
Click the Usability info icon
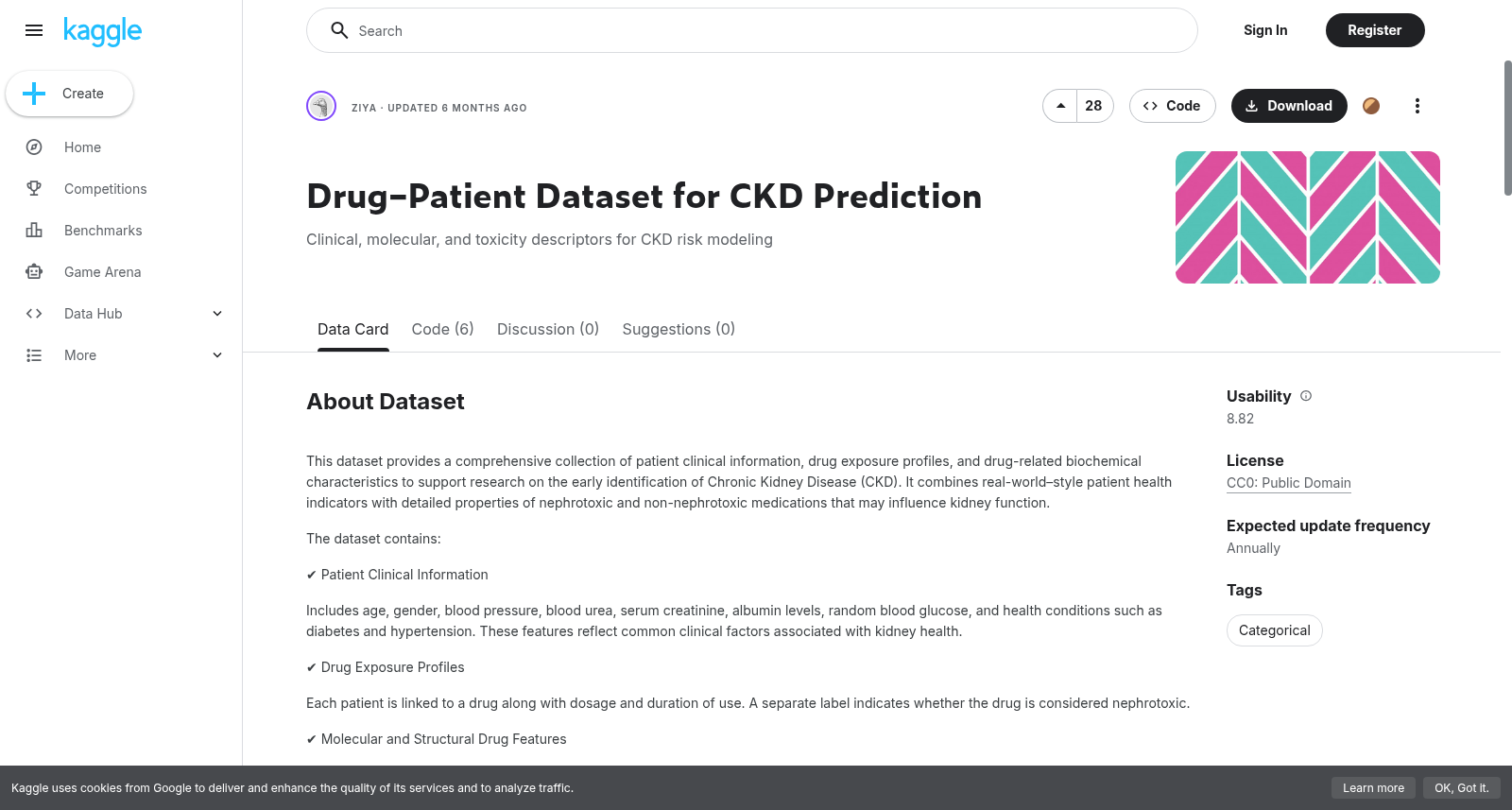coord(1306,396)
